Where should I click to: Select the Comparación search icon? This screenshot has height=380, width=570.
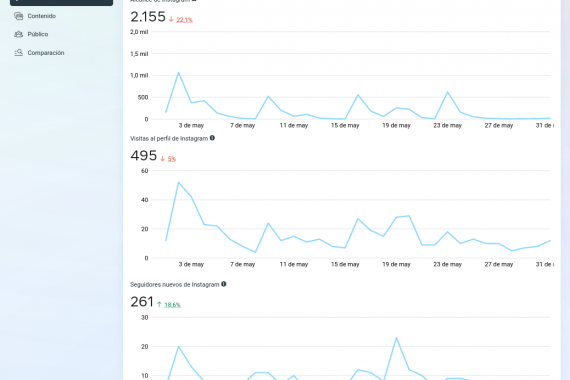[x=19, y=53]
